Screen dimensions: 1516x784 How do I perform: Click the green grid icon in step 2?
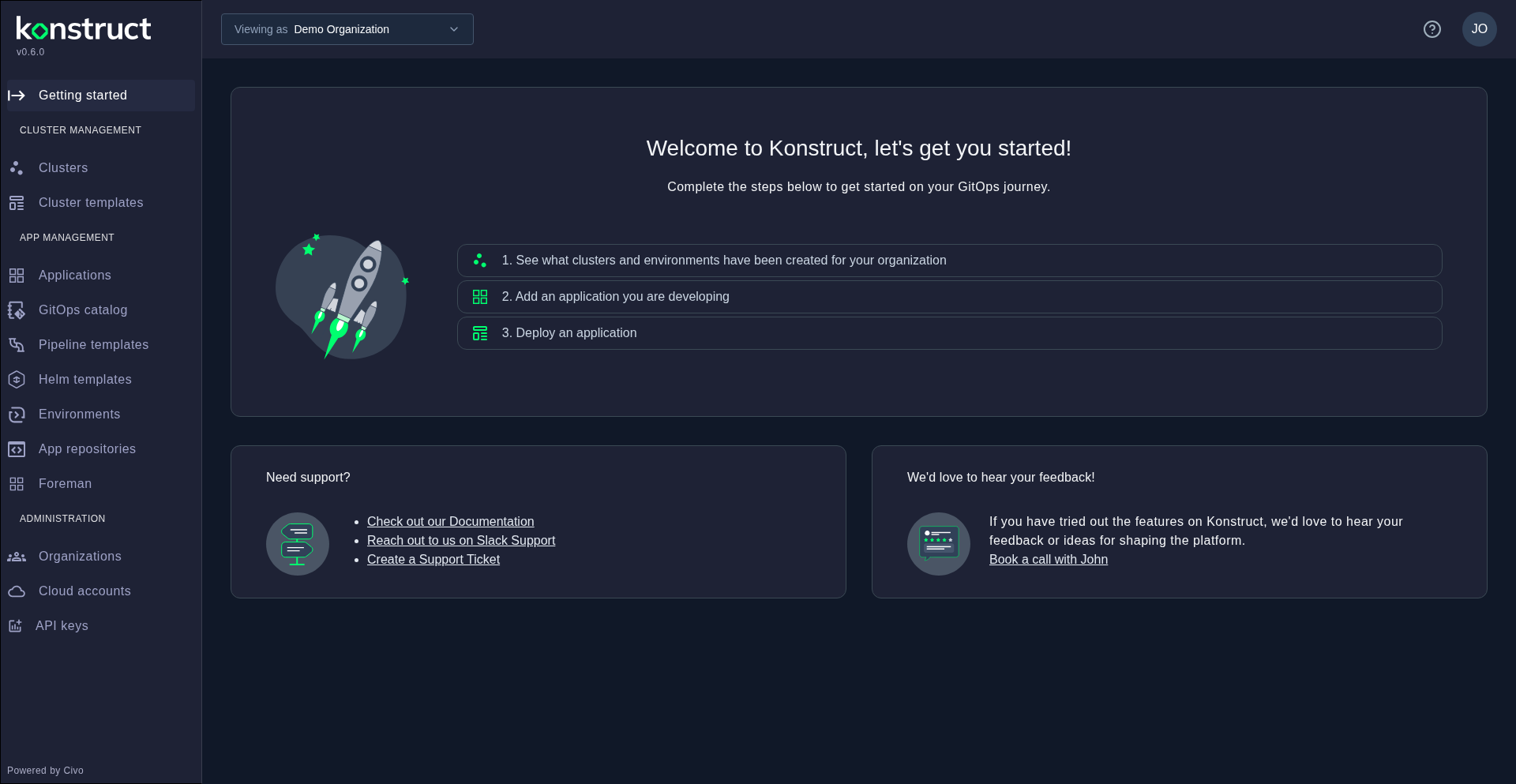pos(480,297)
